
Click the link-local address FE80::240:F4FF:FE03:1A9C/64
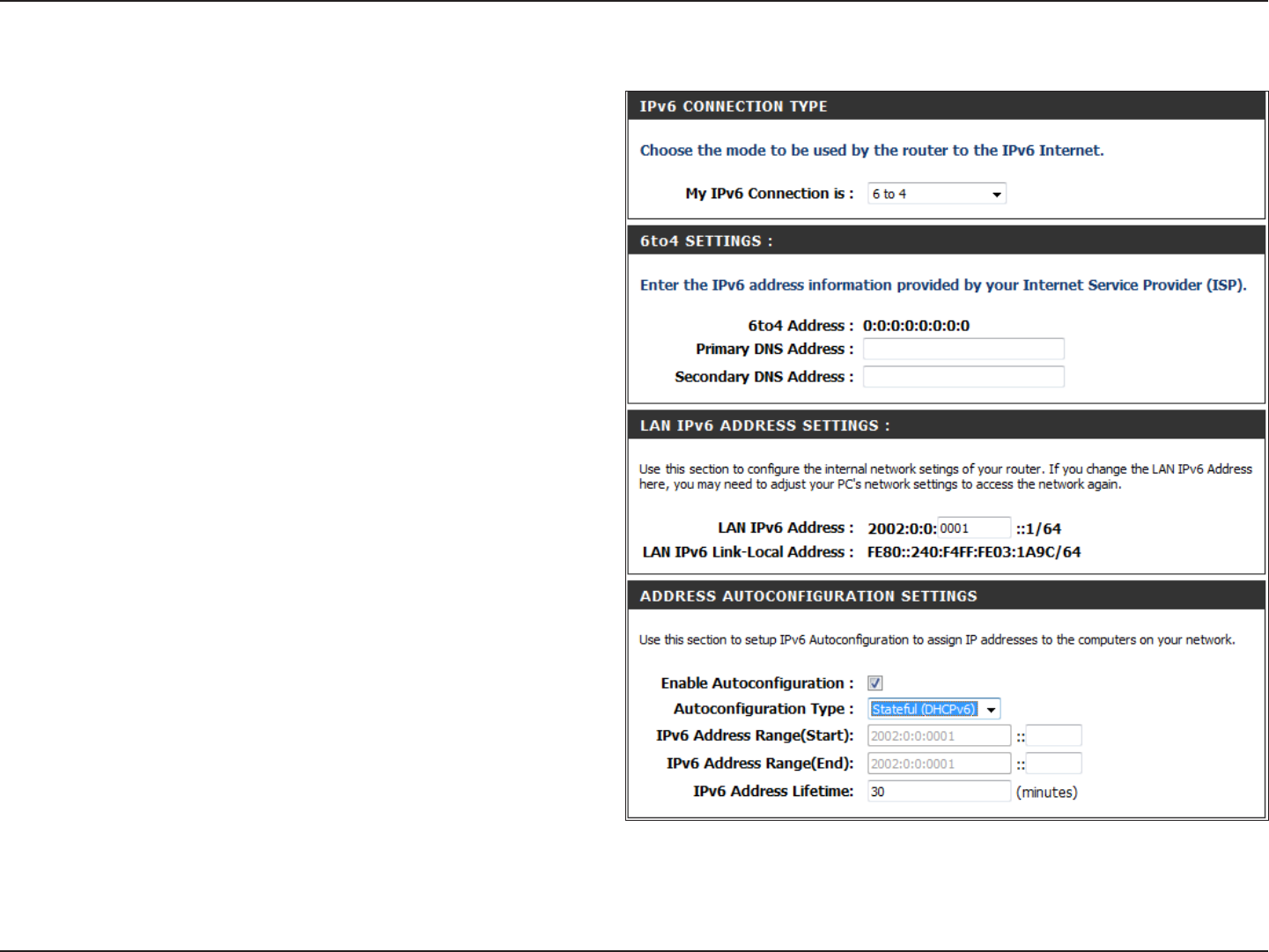click(x=974, y=552)
